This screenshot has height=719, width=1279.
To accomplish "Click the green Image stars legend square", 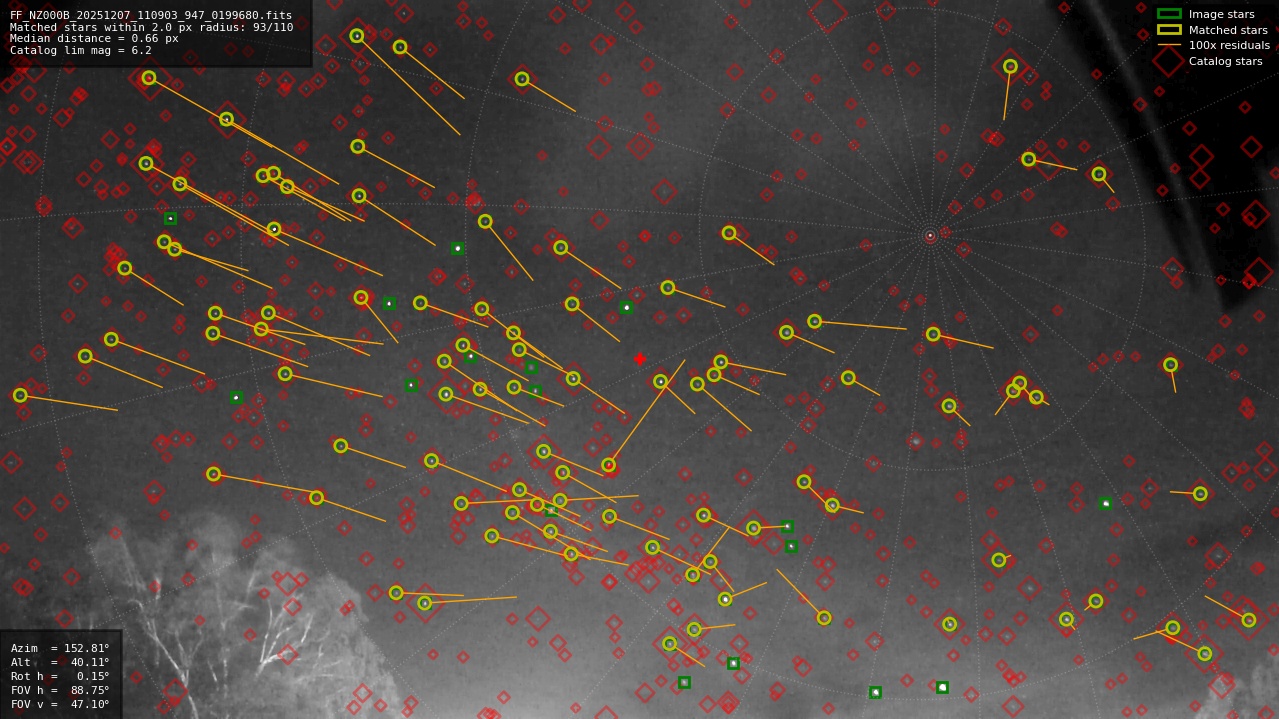I will tap(1169, 14).
